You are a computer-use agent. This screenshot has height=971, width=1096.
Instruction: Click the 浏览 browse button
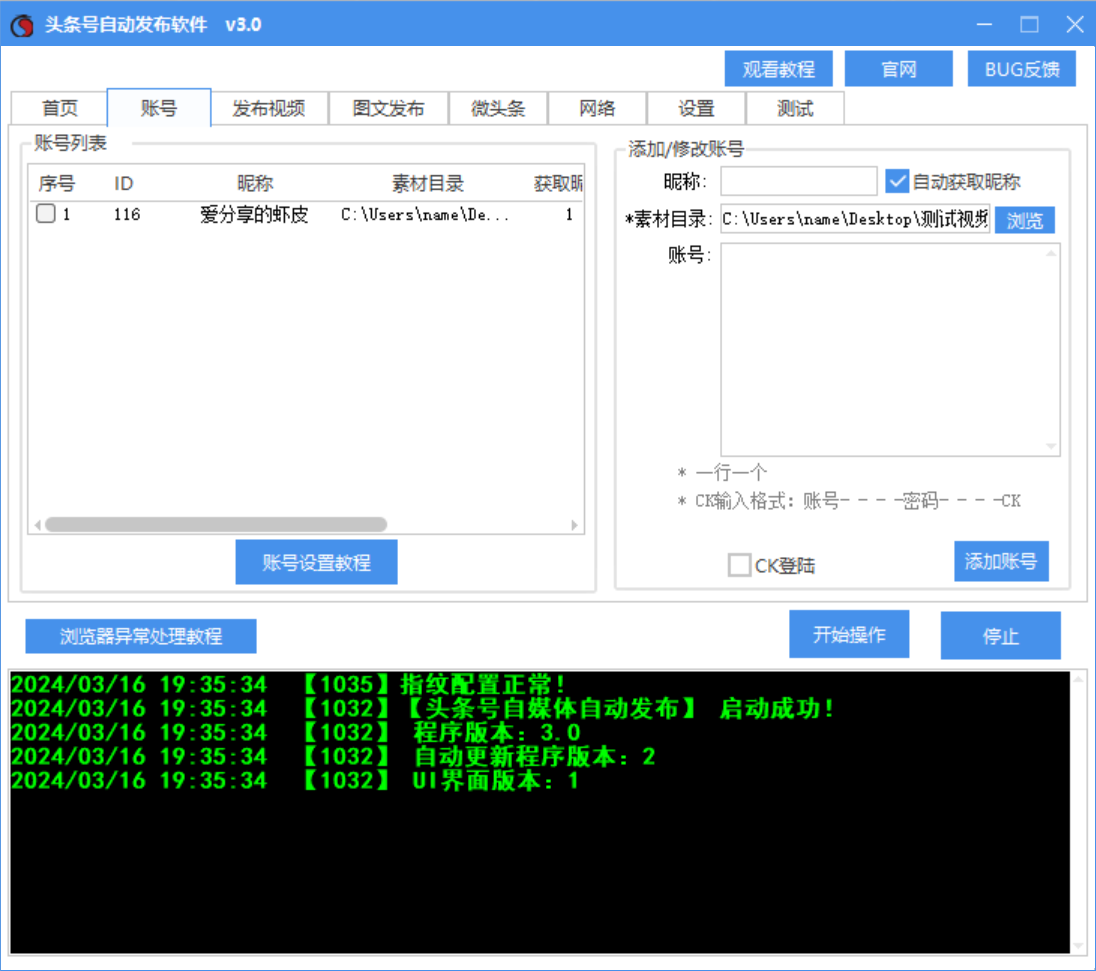[1024, 220]
